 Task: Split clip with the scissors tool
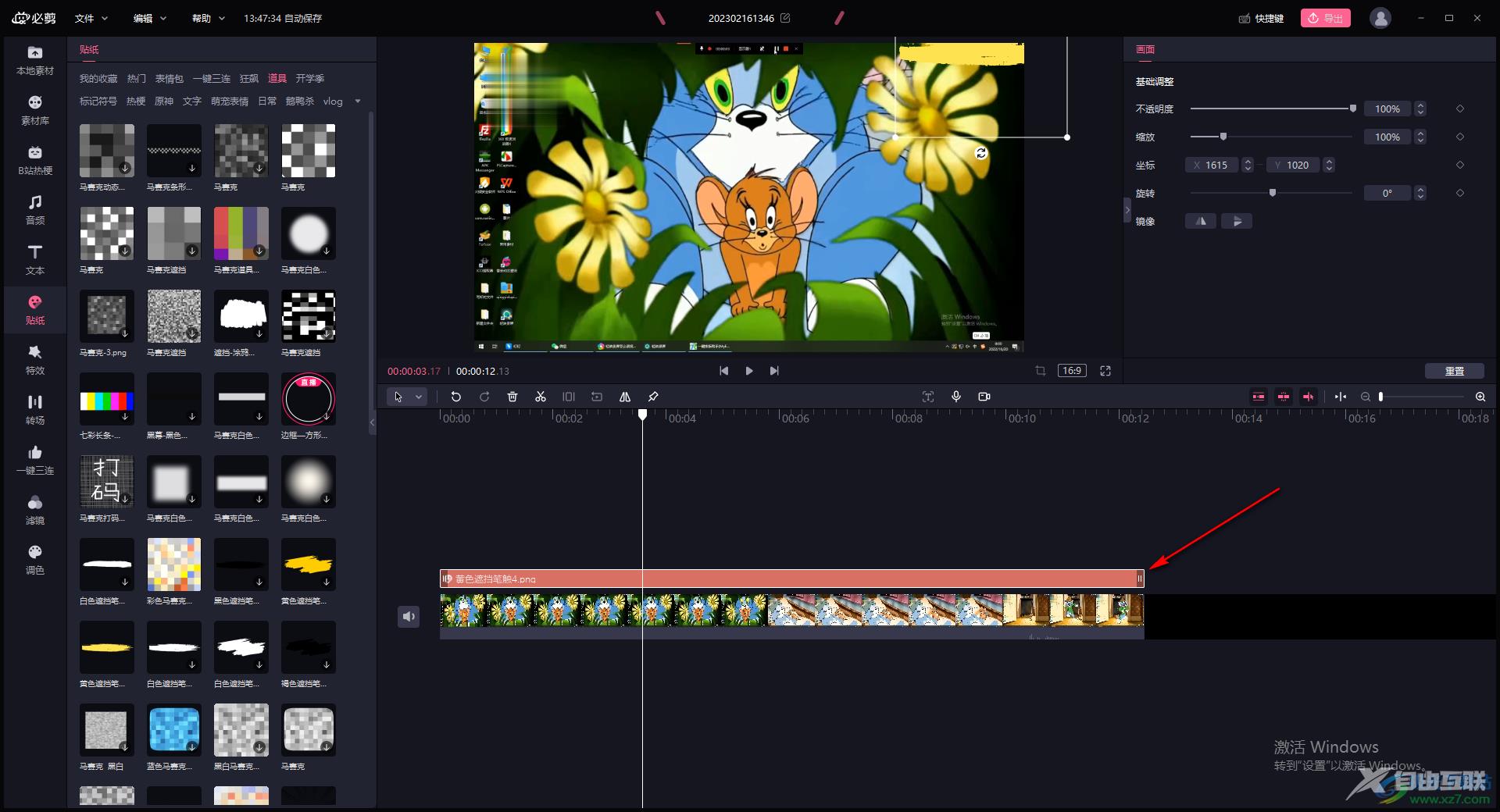click(541, 397)
